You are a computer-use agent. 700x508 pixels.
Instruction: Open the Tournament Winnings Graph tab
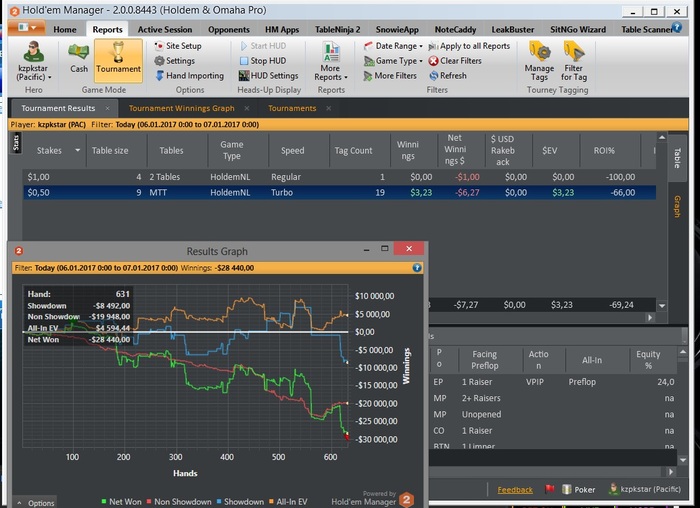[x=181, y=108]
